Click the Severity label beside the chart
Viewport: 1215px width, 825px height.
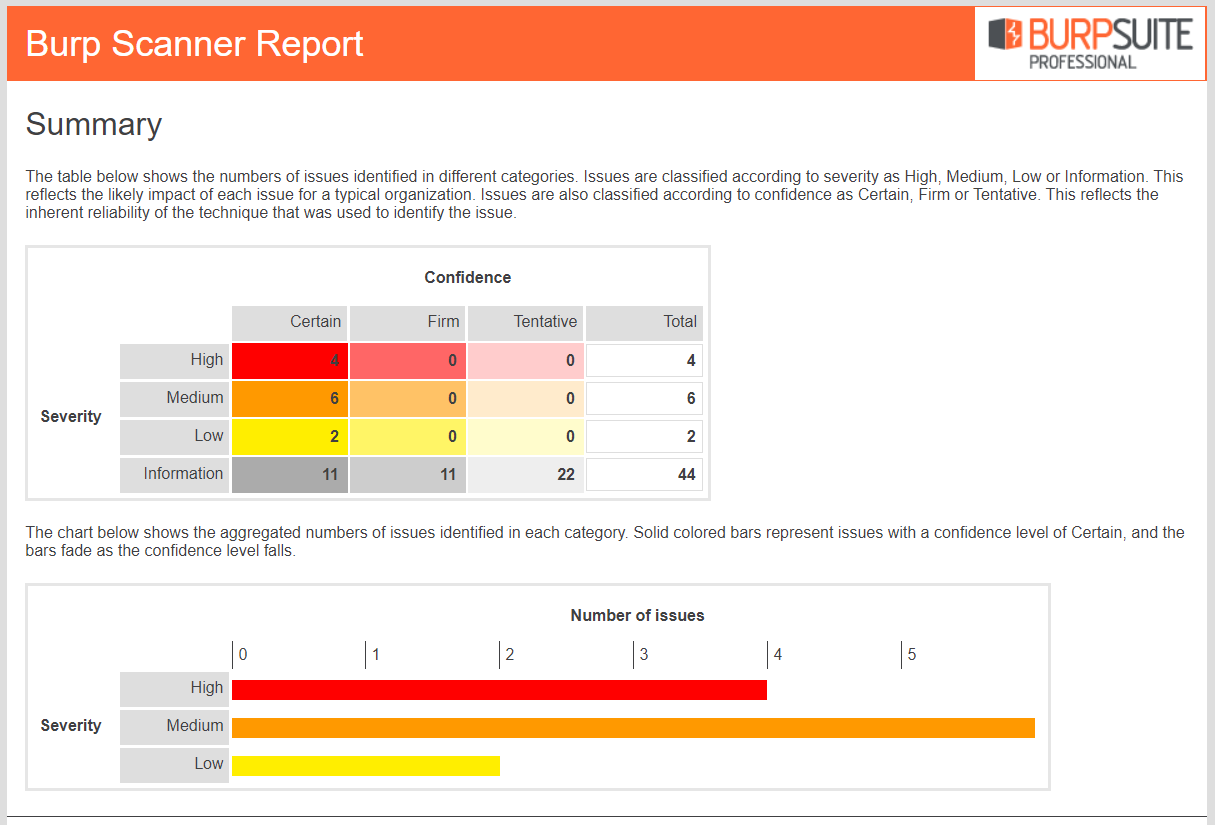tap(71, 726)
